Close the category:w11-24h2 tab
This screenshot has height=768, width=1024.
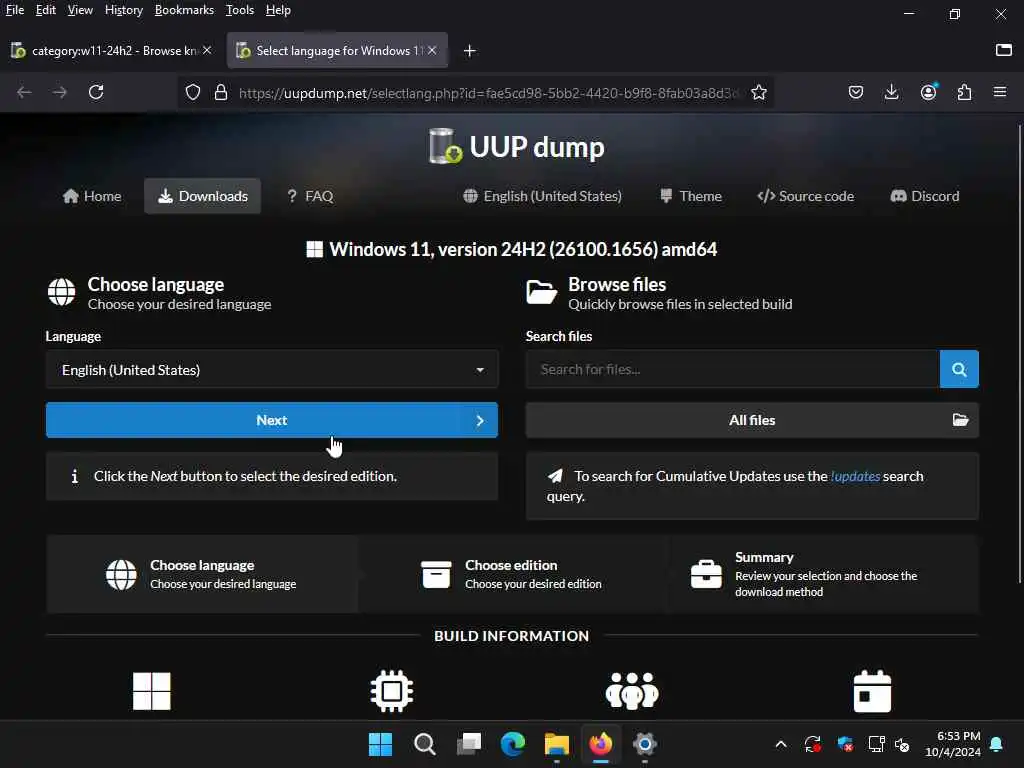point(207,50)
